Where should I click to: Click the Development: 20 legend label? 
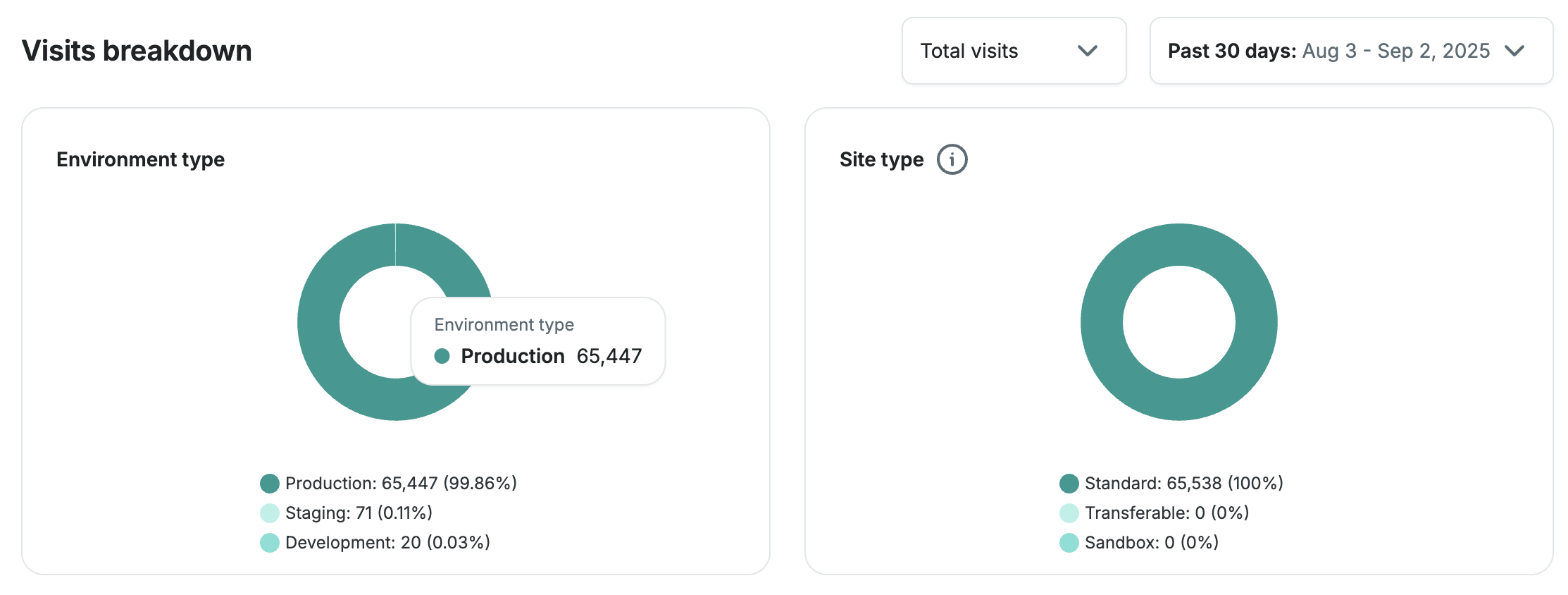tap(387, 543)
